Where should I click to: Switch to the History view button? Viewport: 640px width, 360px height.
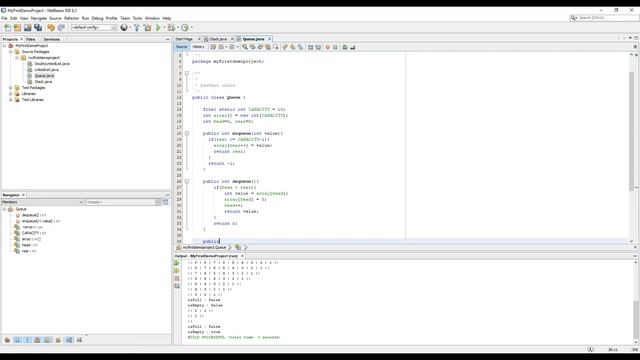tap(198, 47)
